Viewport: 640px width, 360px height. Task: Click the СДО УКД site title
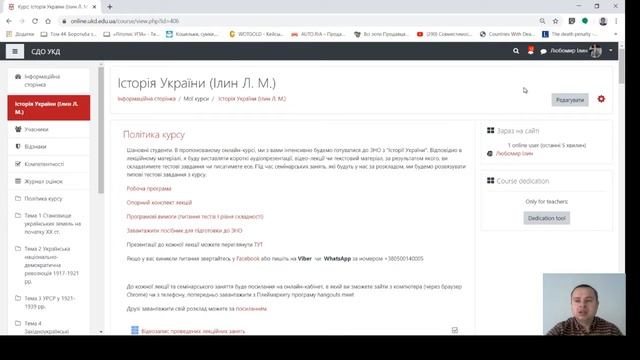click(45, 52)
